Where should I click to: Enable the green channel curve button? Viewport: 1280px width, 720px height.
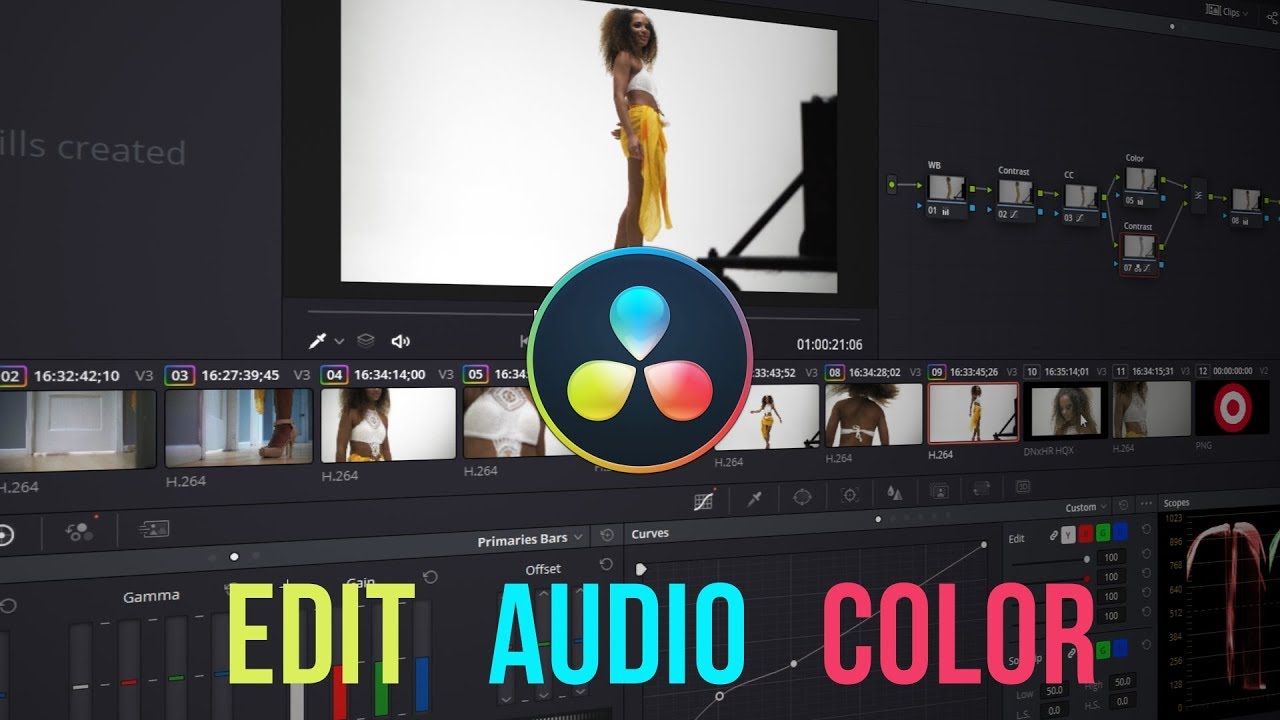pyautogui.click(x=1103, y=533)
